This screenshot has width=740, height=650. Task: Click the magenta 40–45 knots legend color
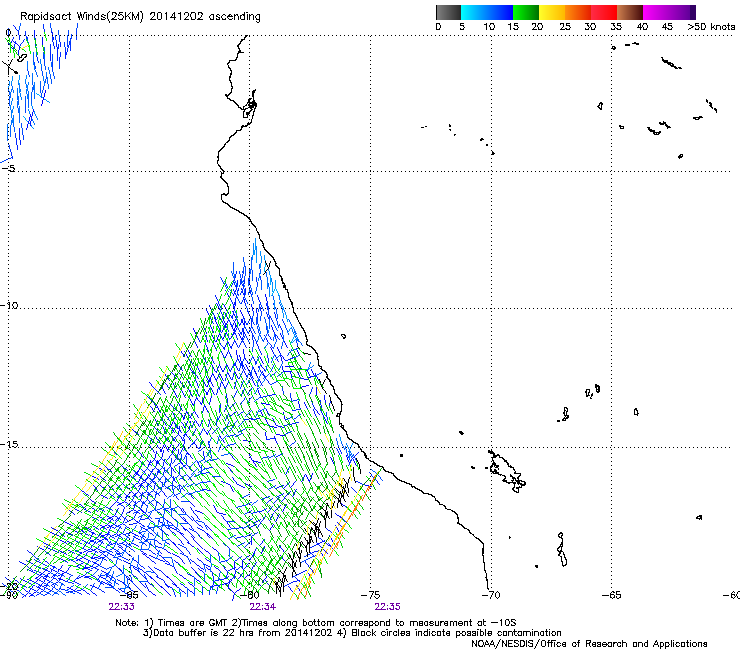pos(656,12)
